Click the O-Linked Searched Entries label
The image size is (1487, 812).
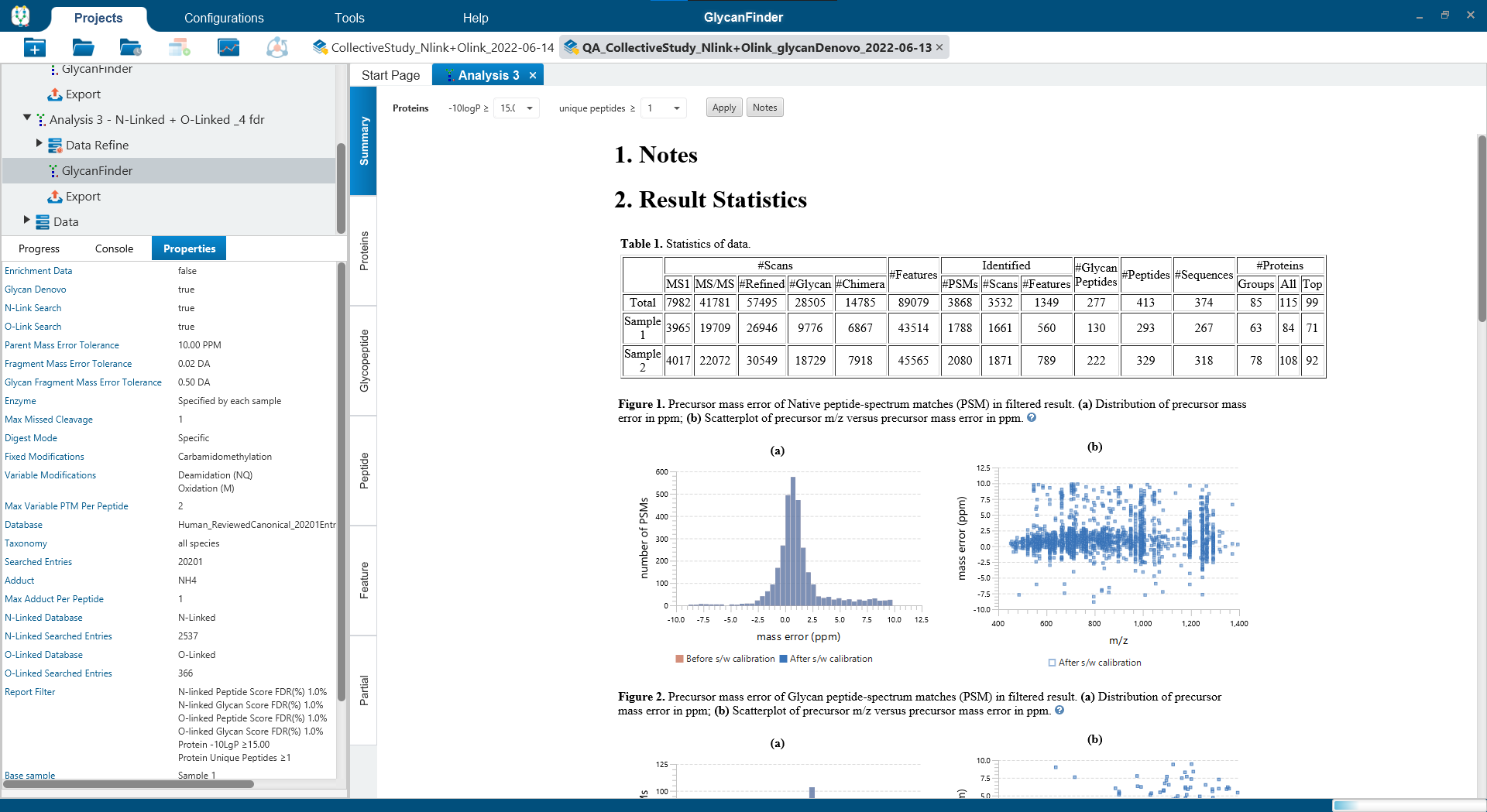click(58, 673)
